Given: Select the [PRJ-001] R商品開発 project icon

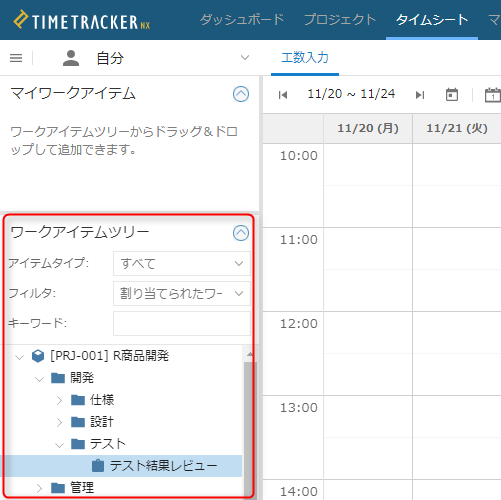Looking at the screenshot, I should point(38,356).
